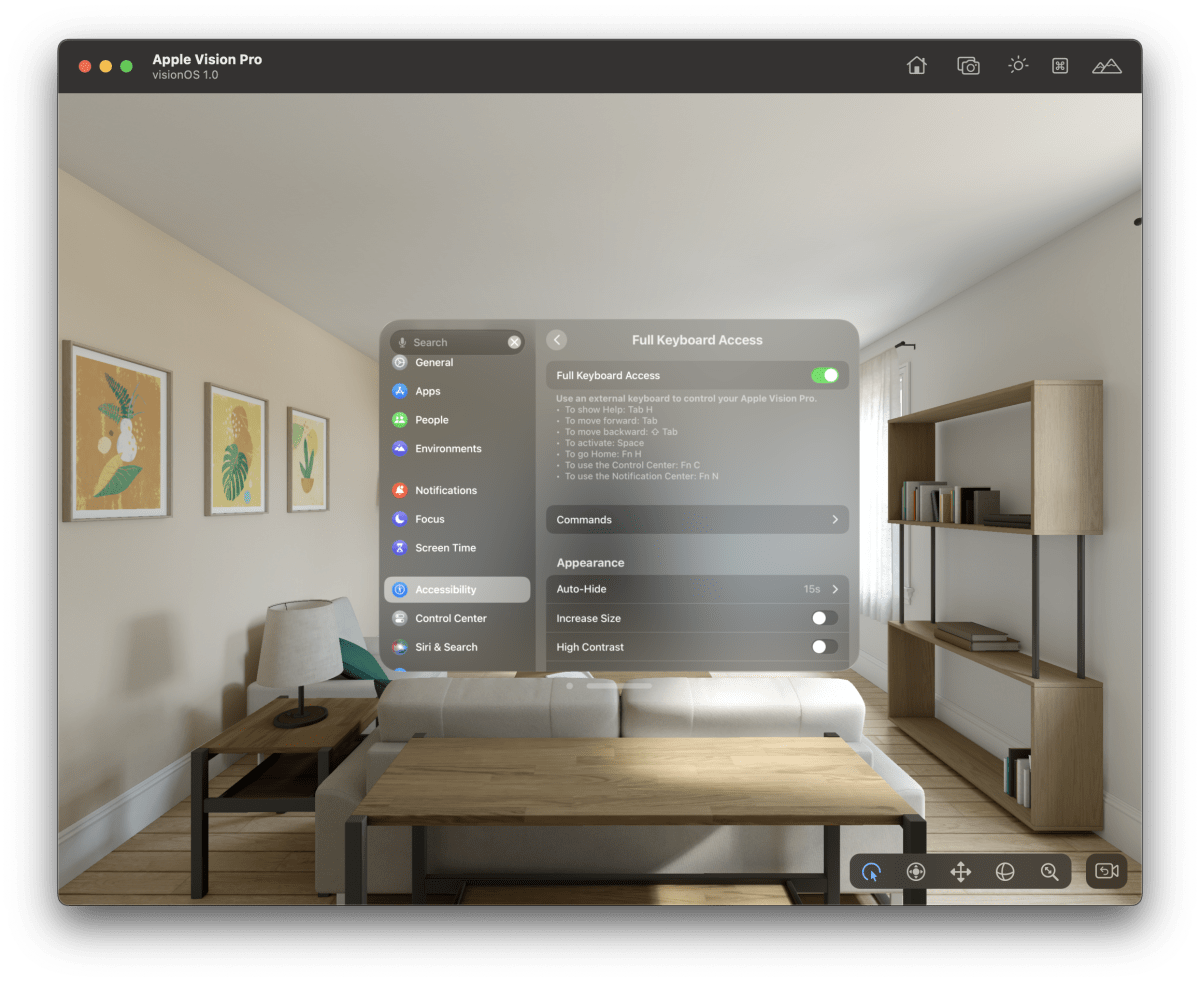The width and height of the screenshot is (1200, 982).
Task: Click the Settings window grab bar
Action: (x=619, y=686)
